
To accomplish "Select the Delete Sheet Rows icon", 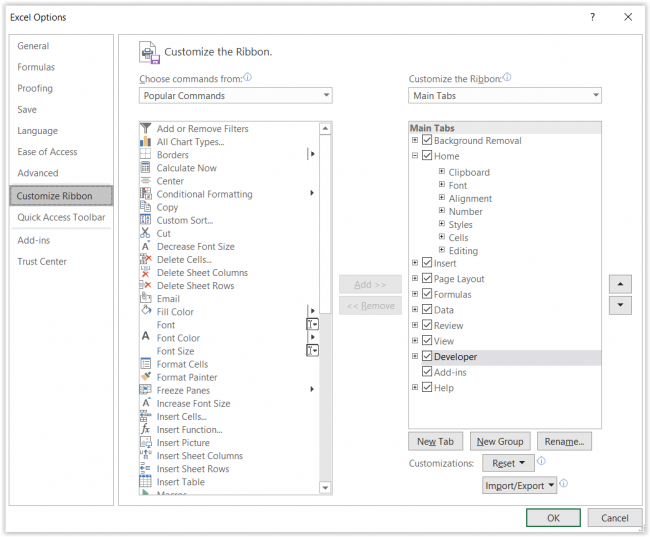I will coord(146,285).
